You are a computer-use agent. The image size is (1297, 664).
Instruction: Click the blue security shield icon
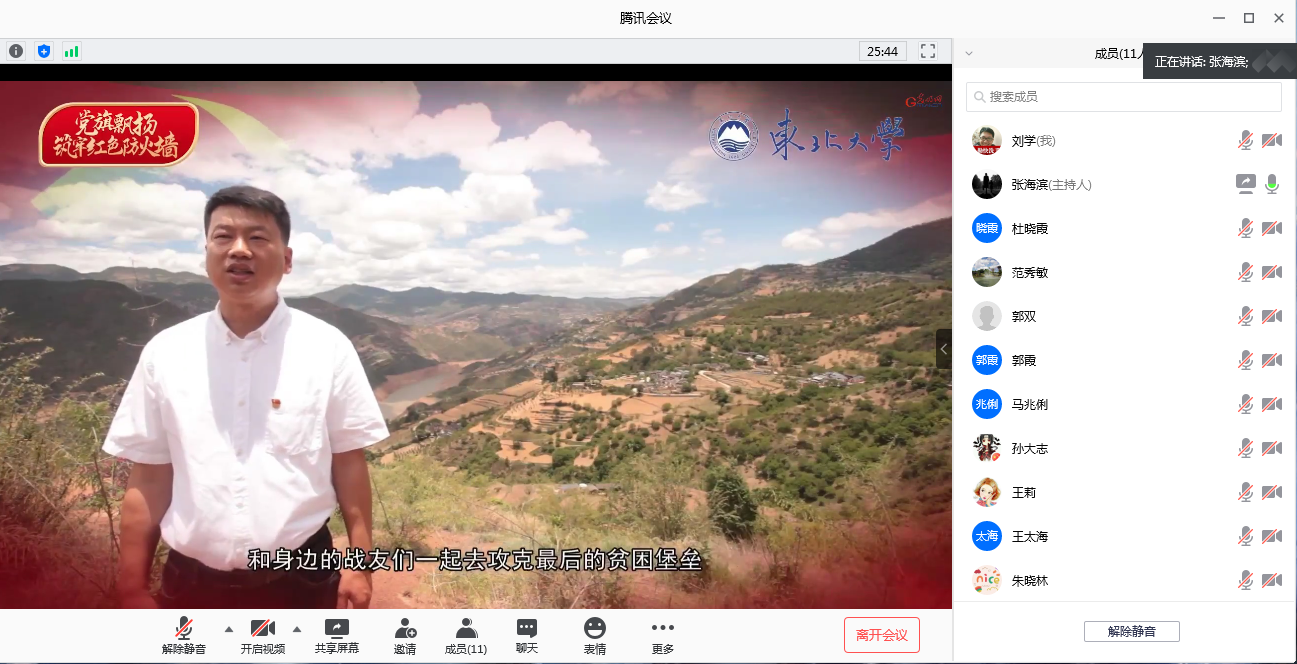pos(43,51)
